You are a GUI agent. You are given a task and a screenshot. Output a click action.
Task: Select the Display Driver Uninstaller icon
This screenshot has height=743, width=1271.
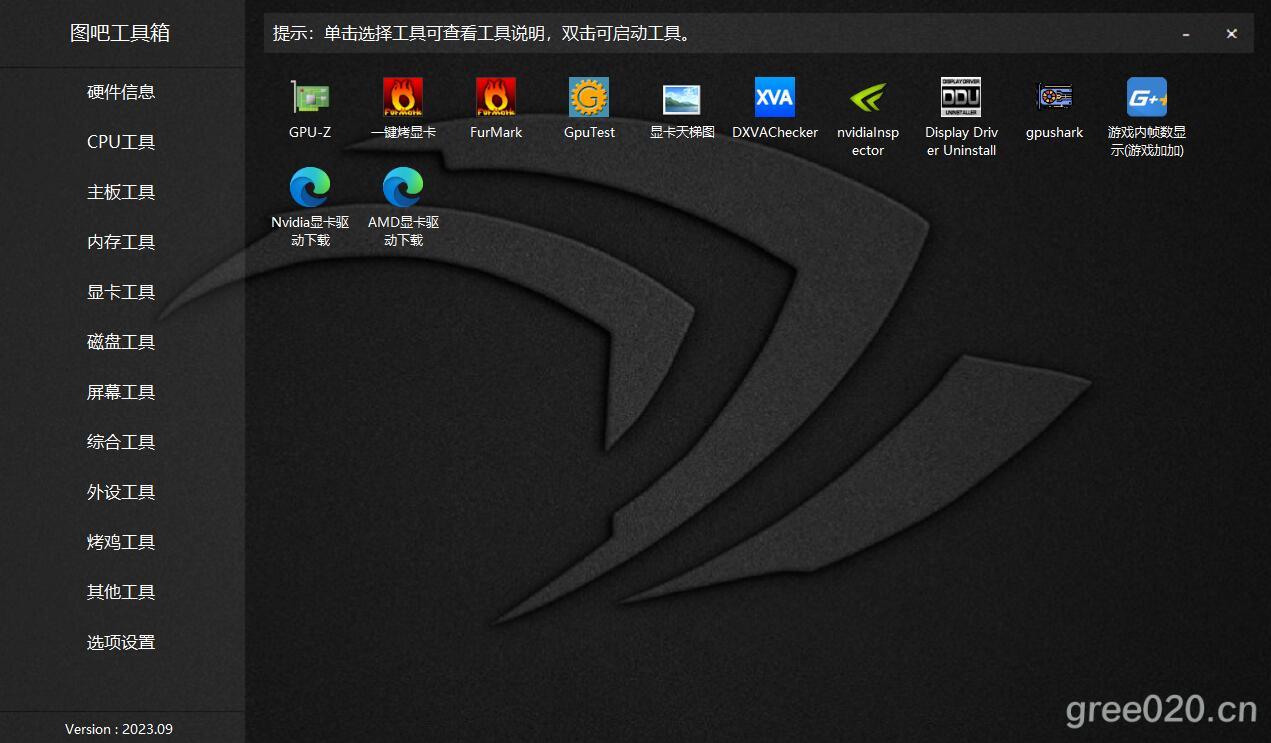tap(961, 98)
